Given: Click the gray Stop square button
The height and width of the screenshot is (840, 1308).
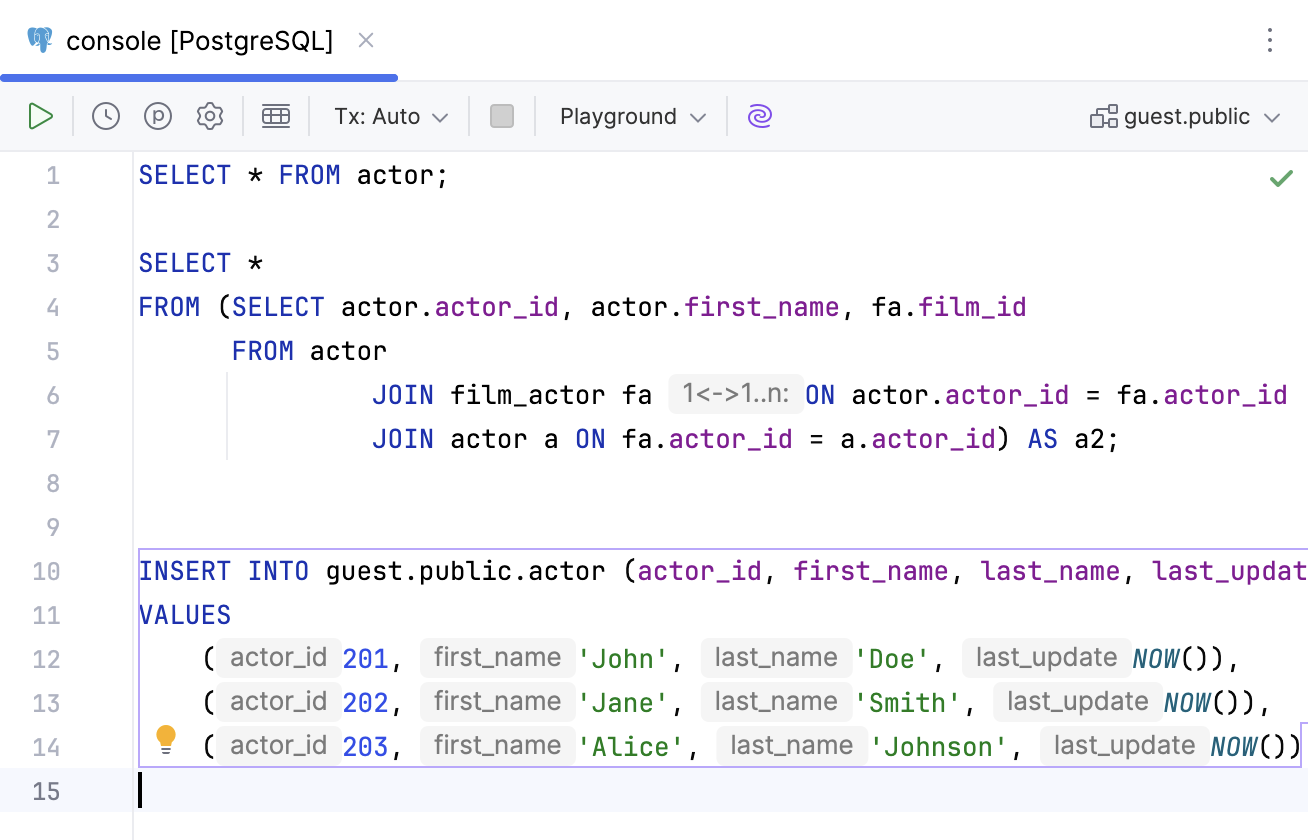Looking at the screenshot, I should tap(502, 116).
